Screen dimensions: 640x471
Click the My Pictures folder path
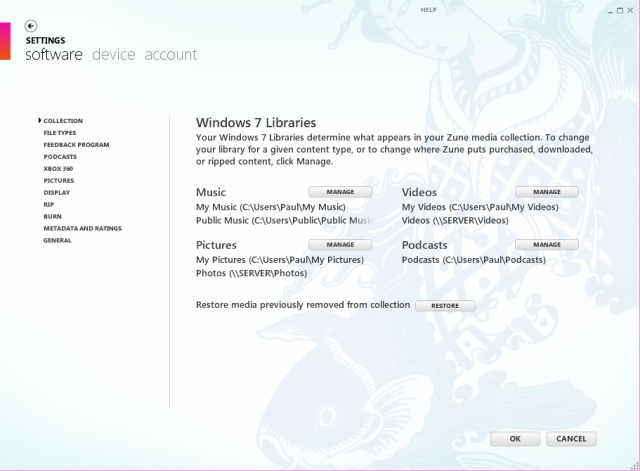(280, 260)
